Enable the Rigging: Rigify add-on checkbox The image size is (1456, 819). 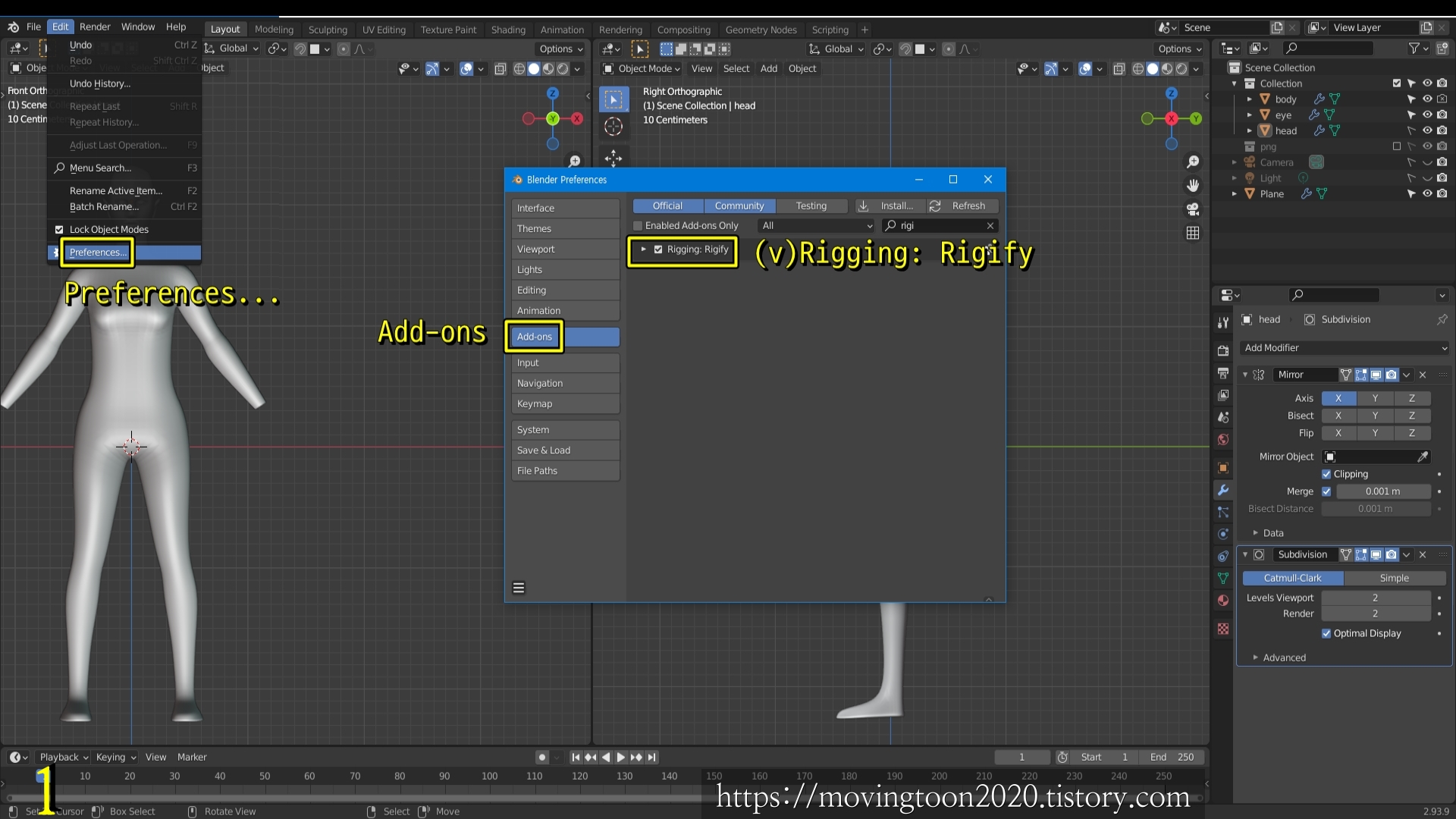[x=658, y=249]
